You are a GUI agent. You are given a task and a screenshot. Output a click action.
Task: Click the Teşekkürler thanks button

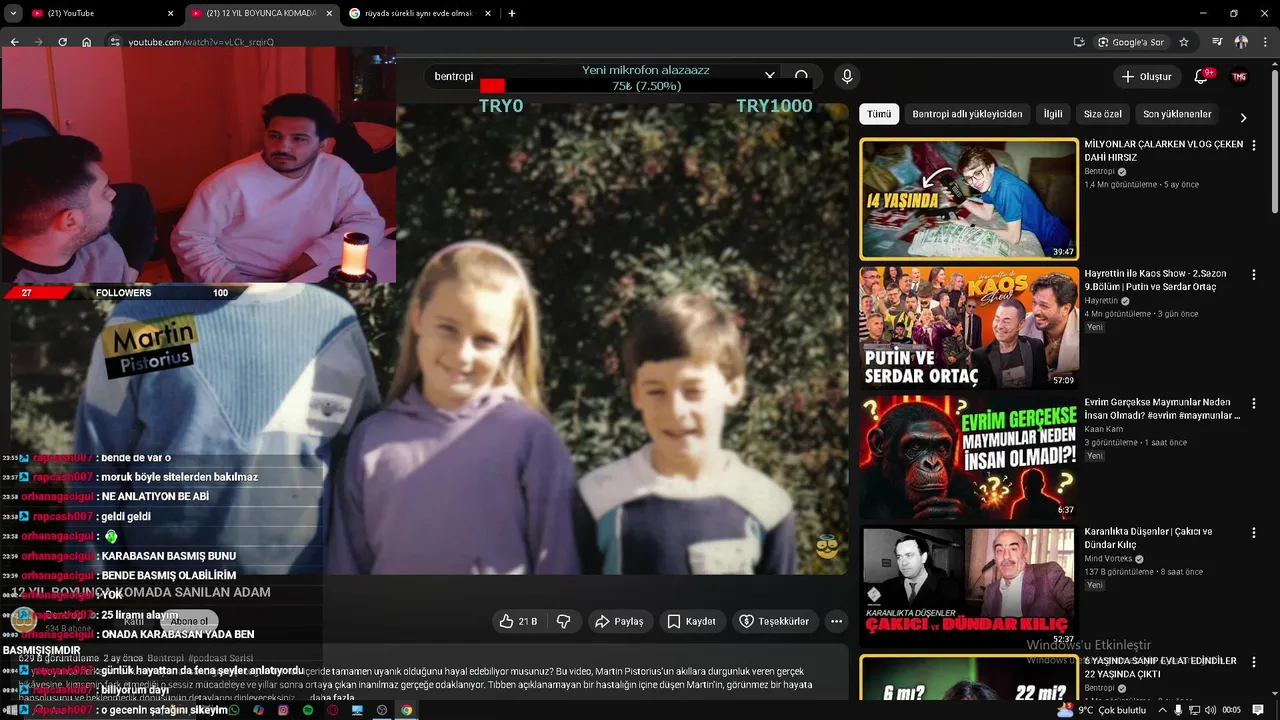point(774,621)
